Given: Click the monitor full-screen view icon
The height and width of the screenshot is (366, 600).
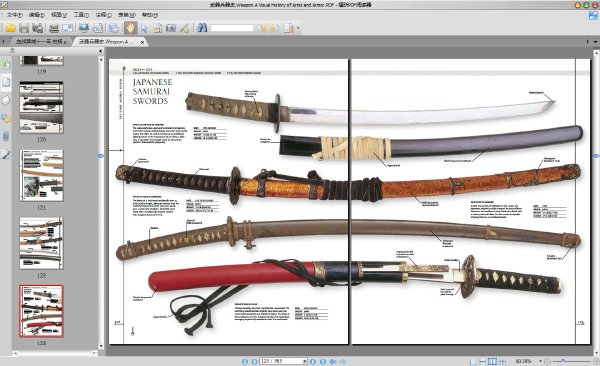Looking at the screenshot, I should point(84,28).
